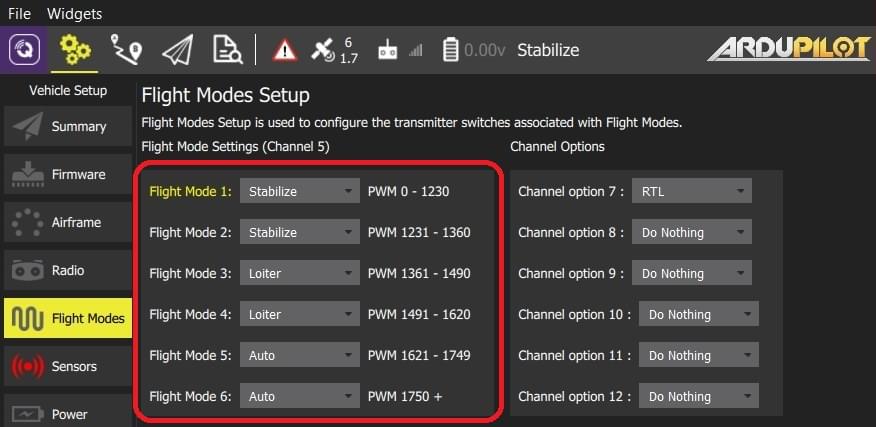Expand Channel option 10 dropdown

[x=698, y=314]
